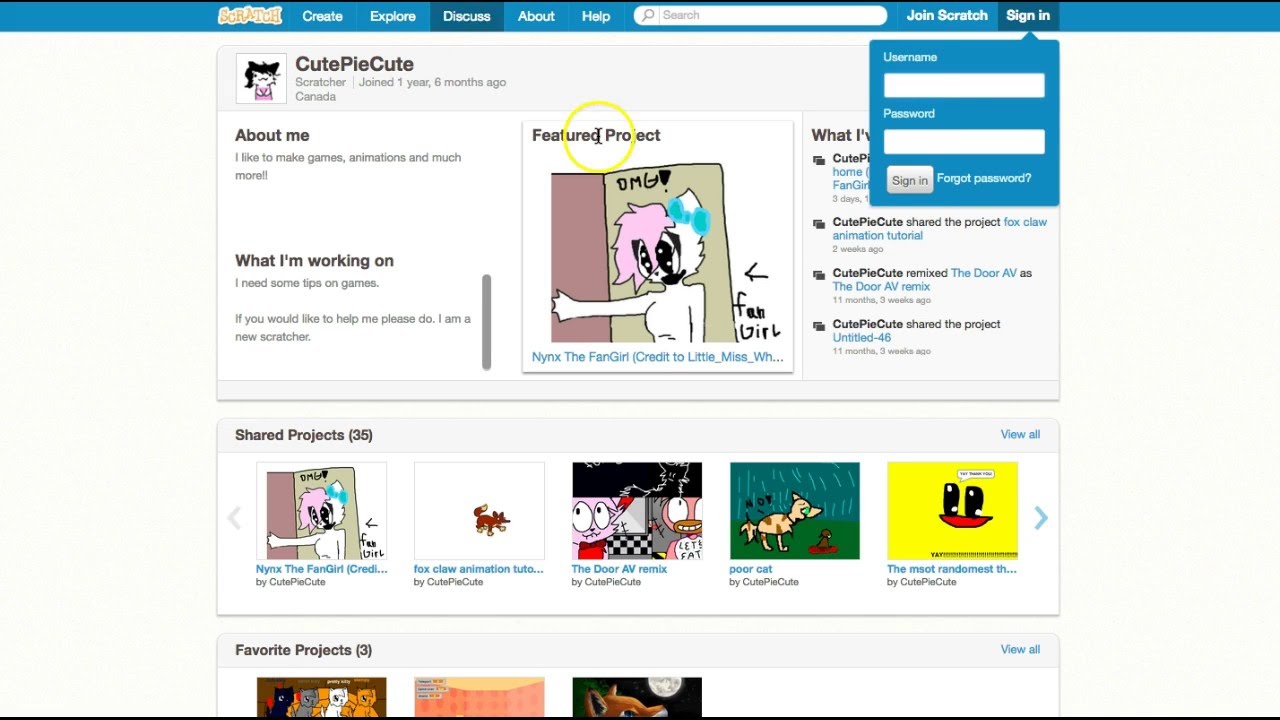
Task: Open poor cat project thumbnail
Action: coord(795,510)
